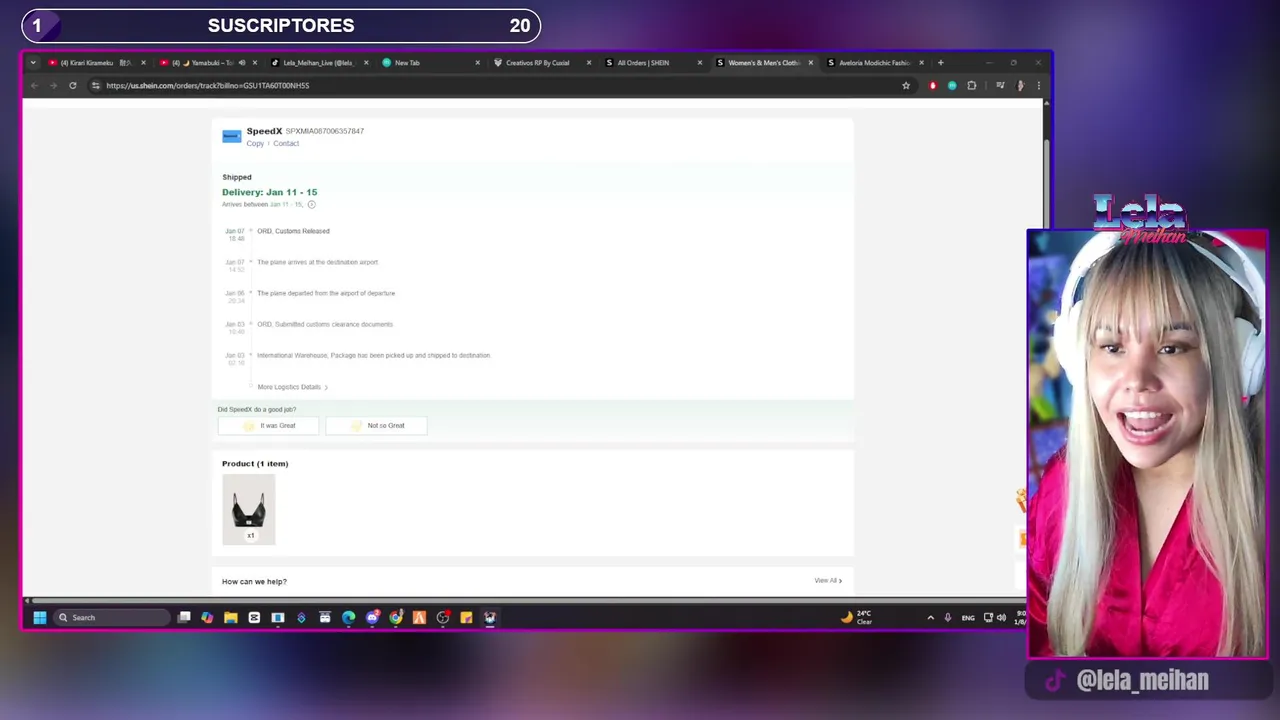This screenshot has height=720, width=1280.
Task: Click the SpeedX carrier logo
Action: [231, 136]
